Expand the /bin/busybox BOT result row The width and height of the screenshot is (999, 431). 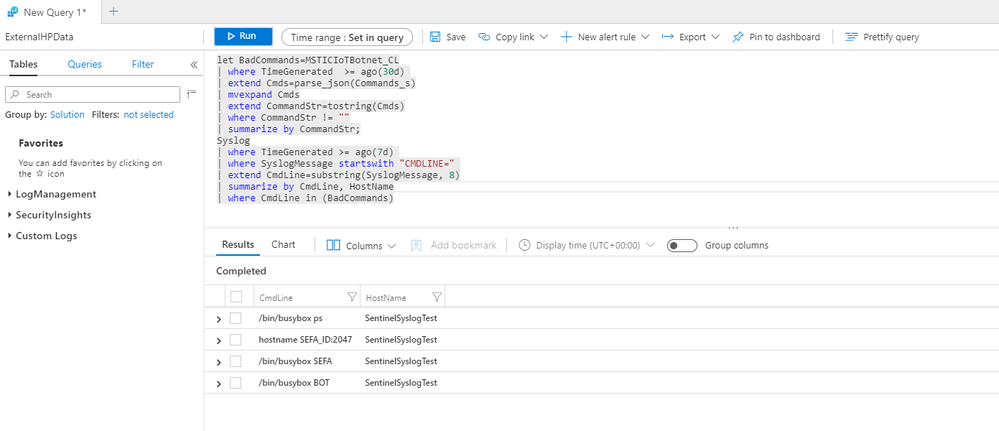[x=219, y=384]
